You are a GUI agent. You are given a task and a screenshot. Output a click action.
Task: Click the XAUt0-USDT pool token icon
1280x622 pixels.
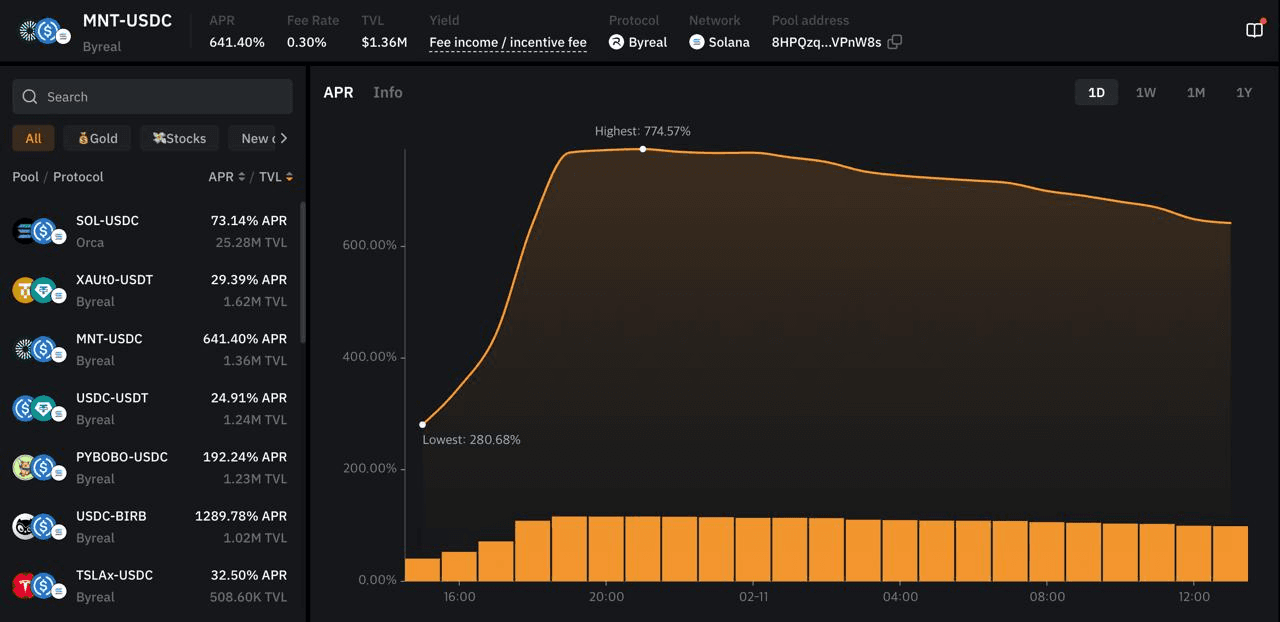coord(34,290)
